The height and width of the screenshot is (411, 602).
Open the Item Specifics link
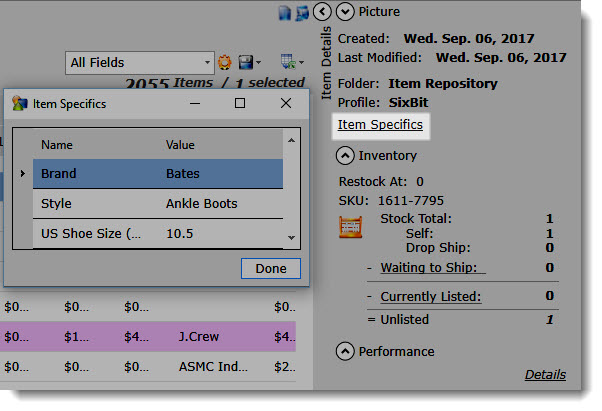pos(380,125)
